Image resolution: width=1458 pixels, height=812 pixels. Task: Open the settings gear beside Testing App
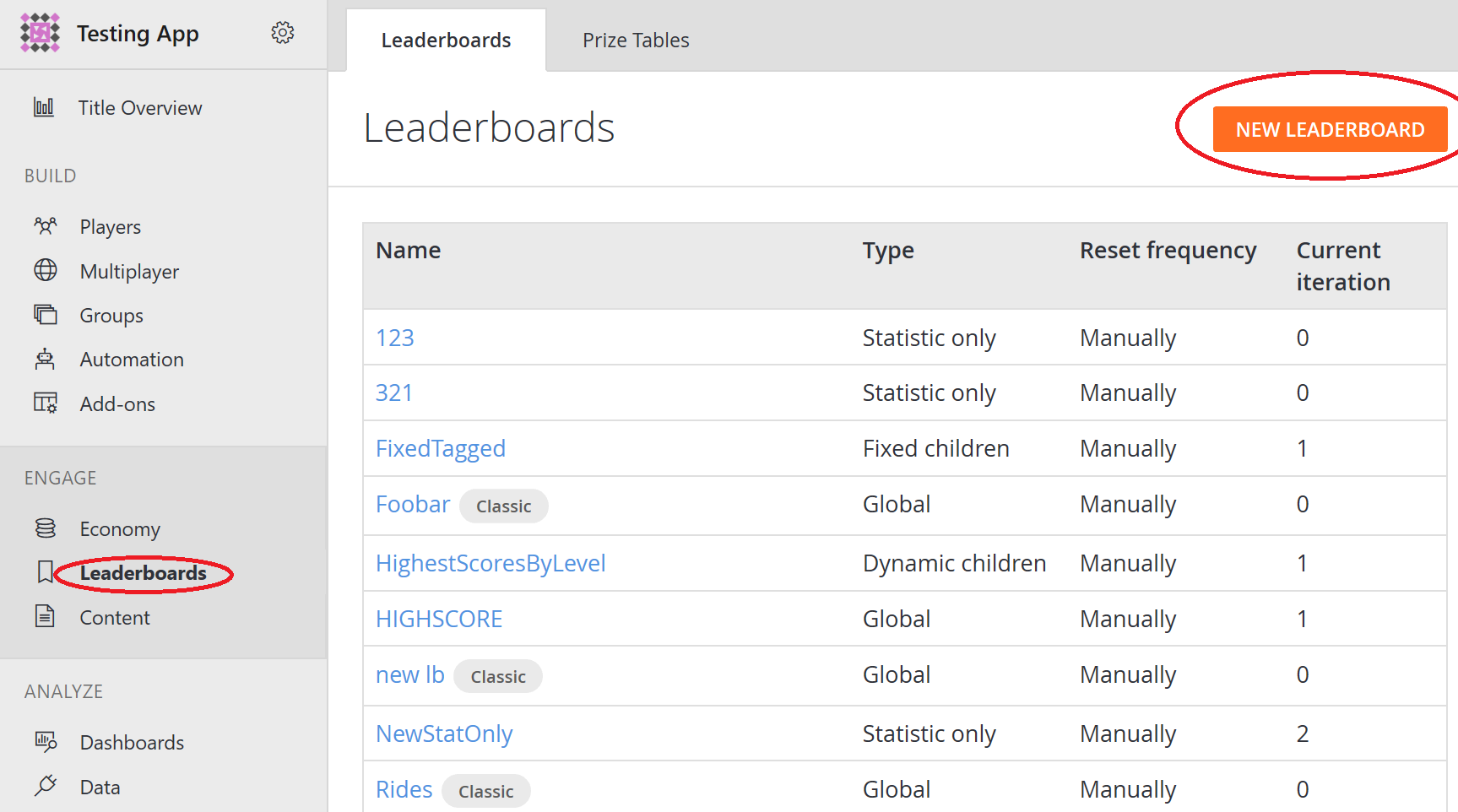click(282, 33)
